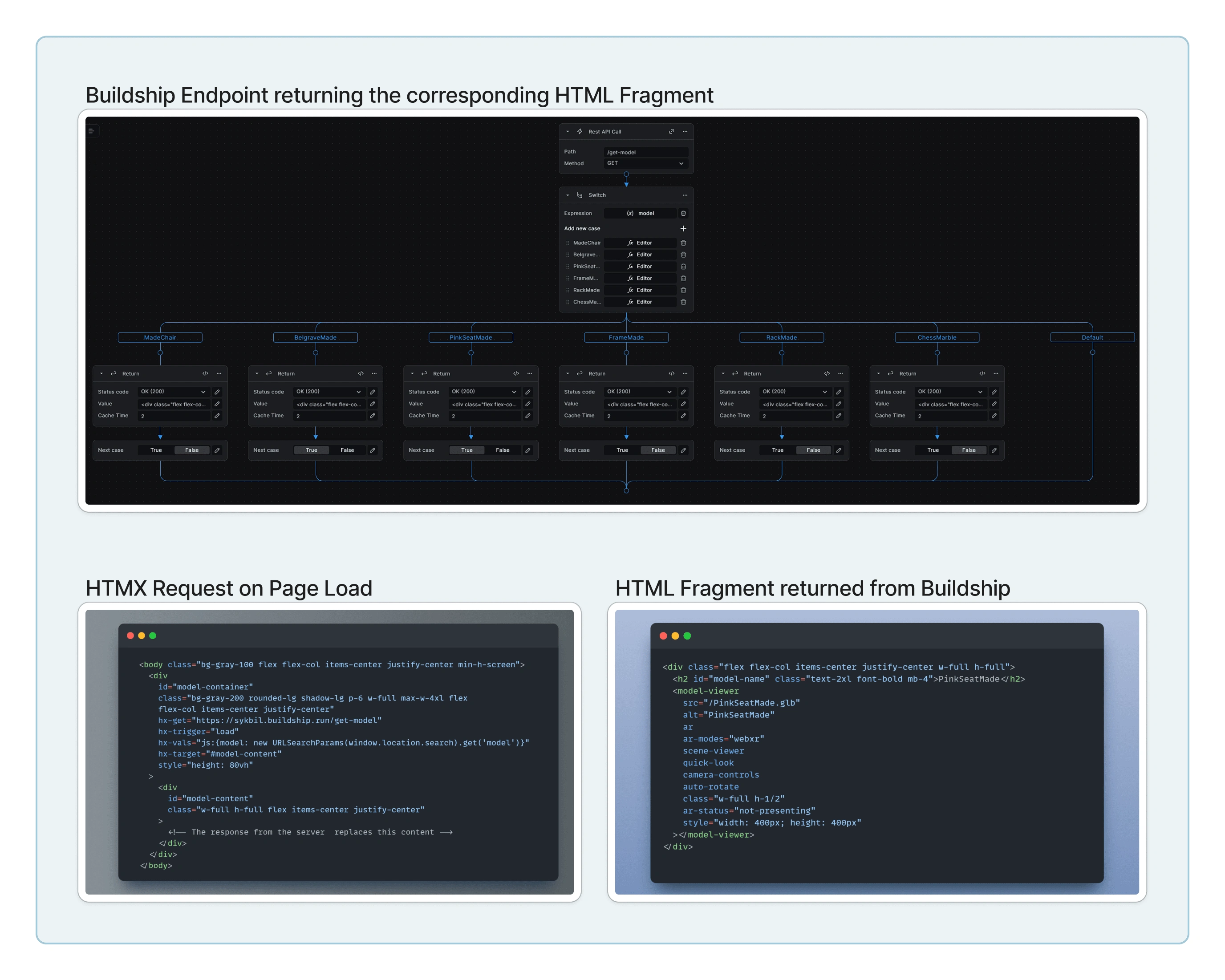1225x980 pixels.
Task: Click the Switch branch icon in node header
Action: [x=580, y=195]
